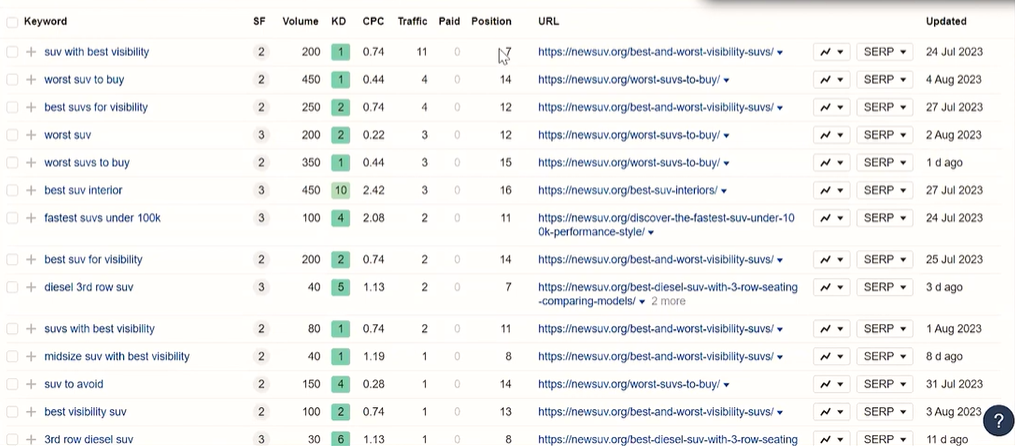
Task: Expand '2 more' URLs for diesel 3rd row suv
Action: (x=668, y=301)
